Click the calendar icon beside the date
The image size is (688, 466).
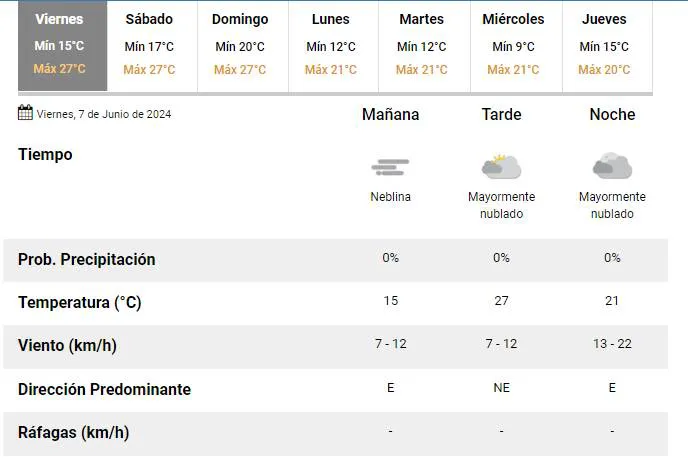click(25, 113)
